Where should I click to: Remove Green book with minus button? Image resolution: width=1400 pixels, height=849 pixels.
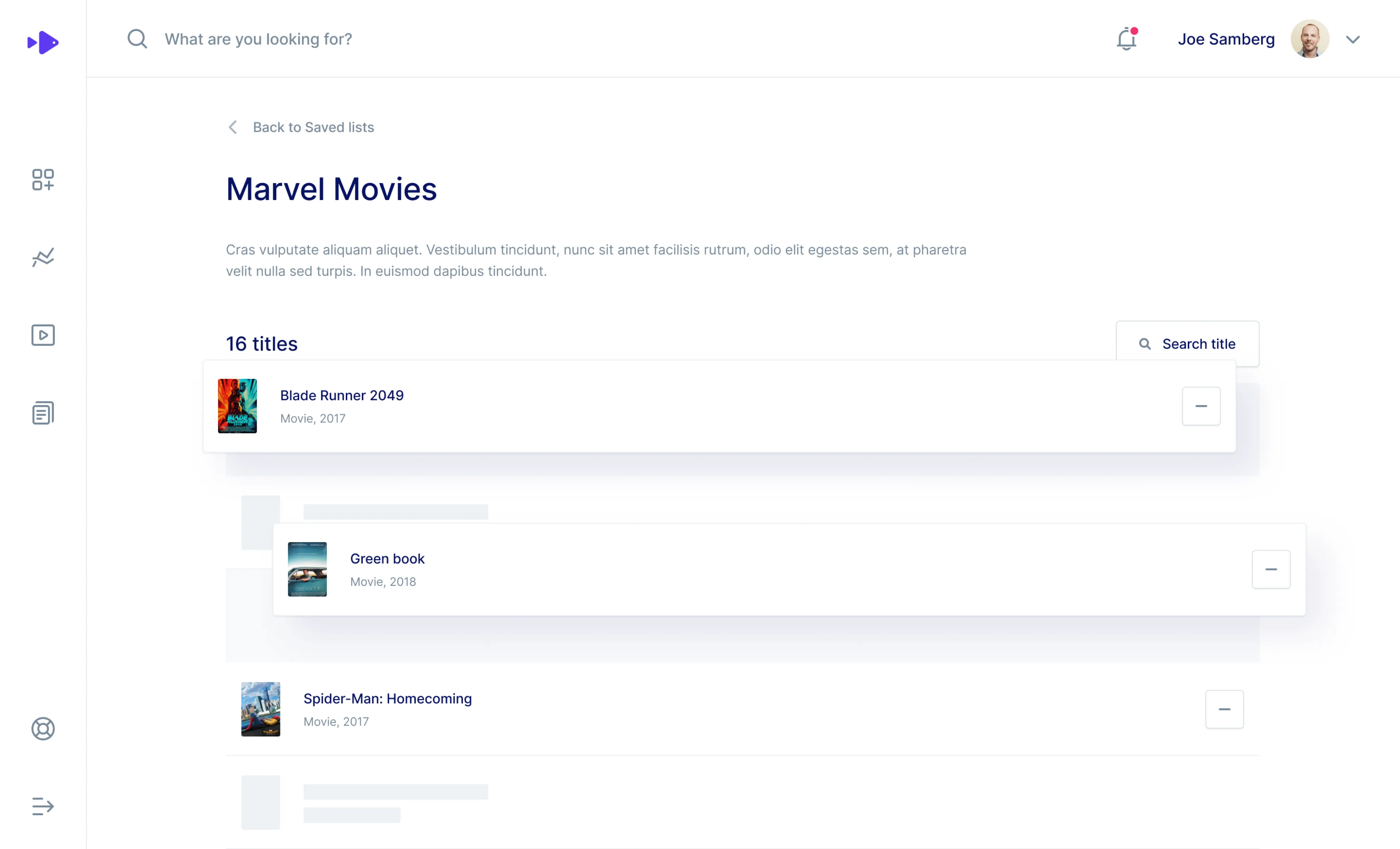point(1271,569)
